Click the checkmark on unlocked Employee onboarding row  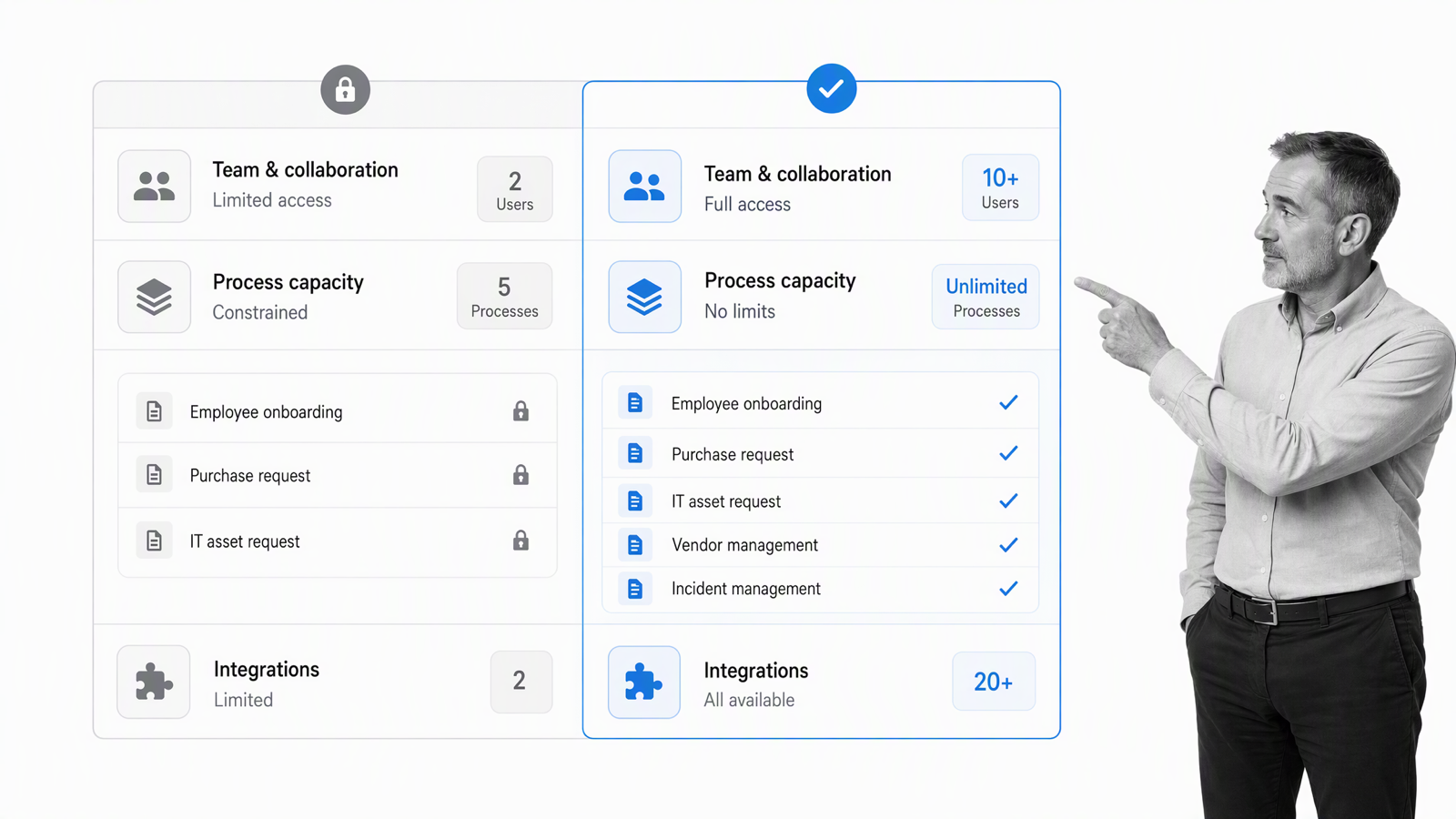(1008, 402)
